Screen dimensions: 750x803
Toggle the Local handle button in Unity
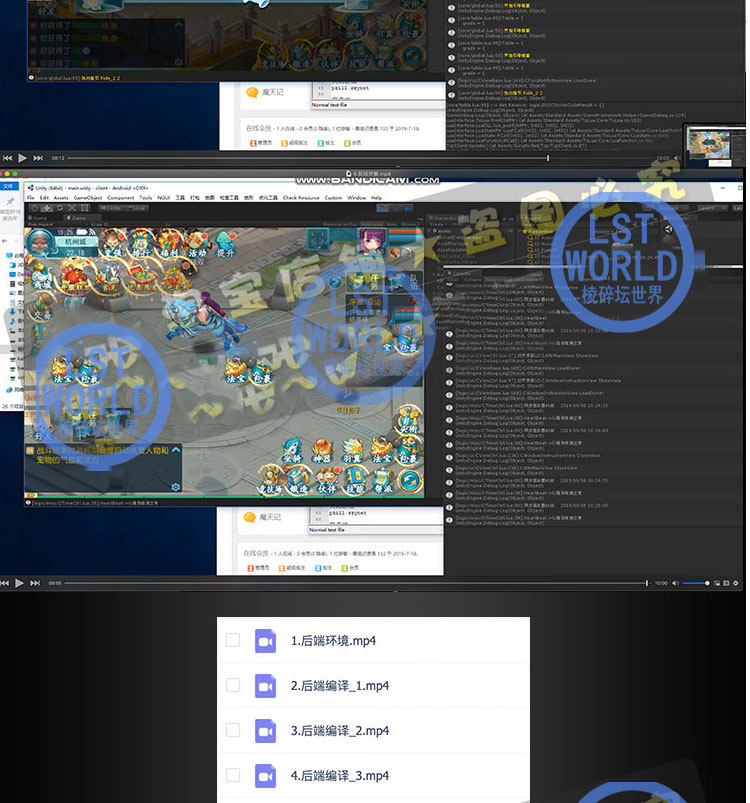click(x=137, y=208)
